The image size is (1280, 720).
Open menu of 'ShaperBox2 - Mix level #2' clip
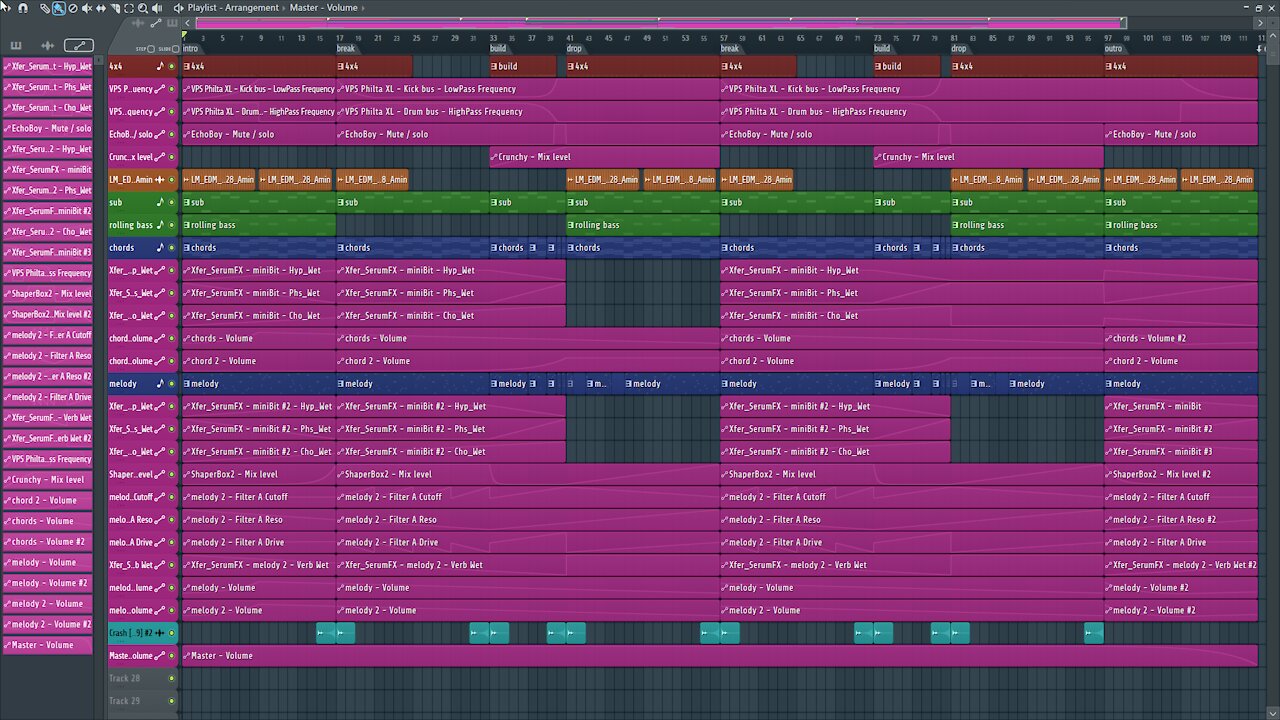[x=1109, y=474]
